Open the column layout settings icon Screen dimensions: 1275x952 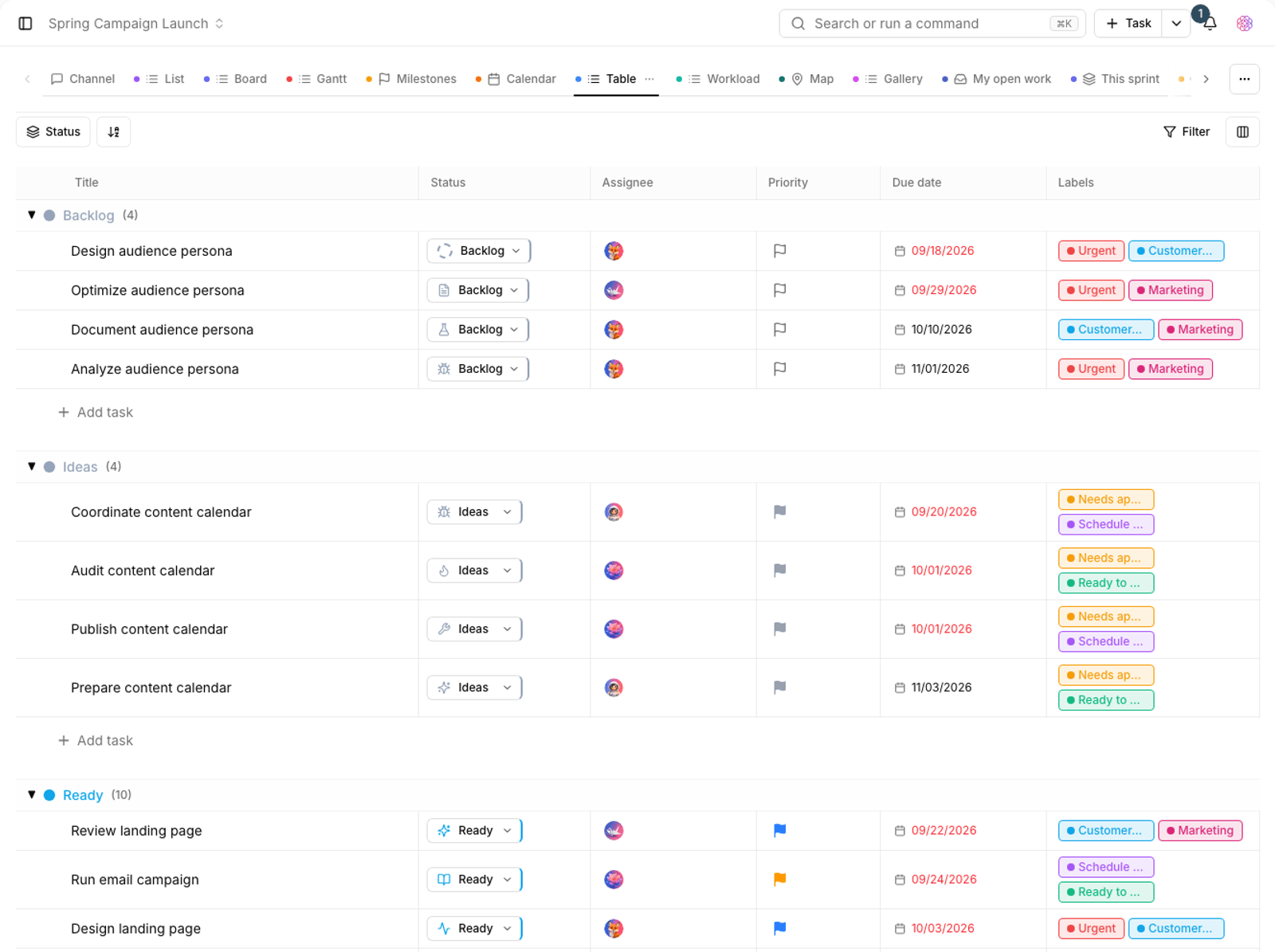(1242, 132)
